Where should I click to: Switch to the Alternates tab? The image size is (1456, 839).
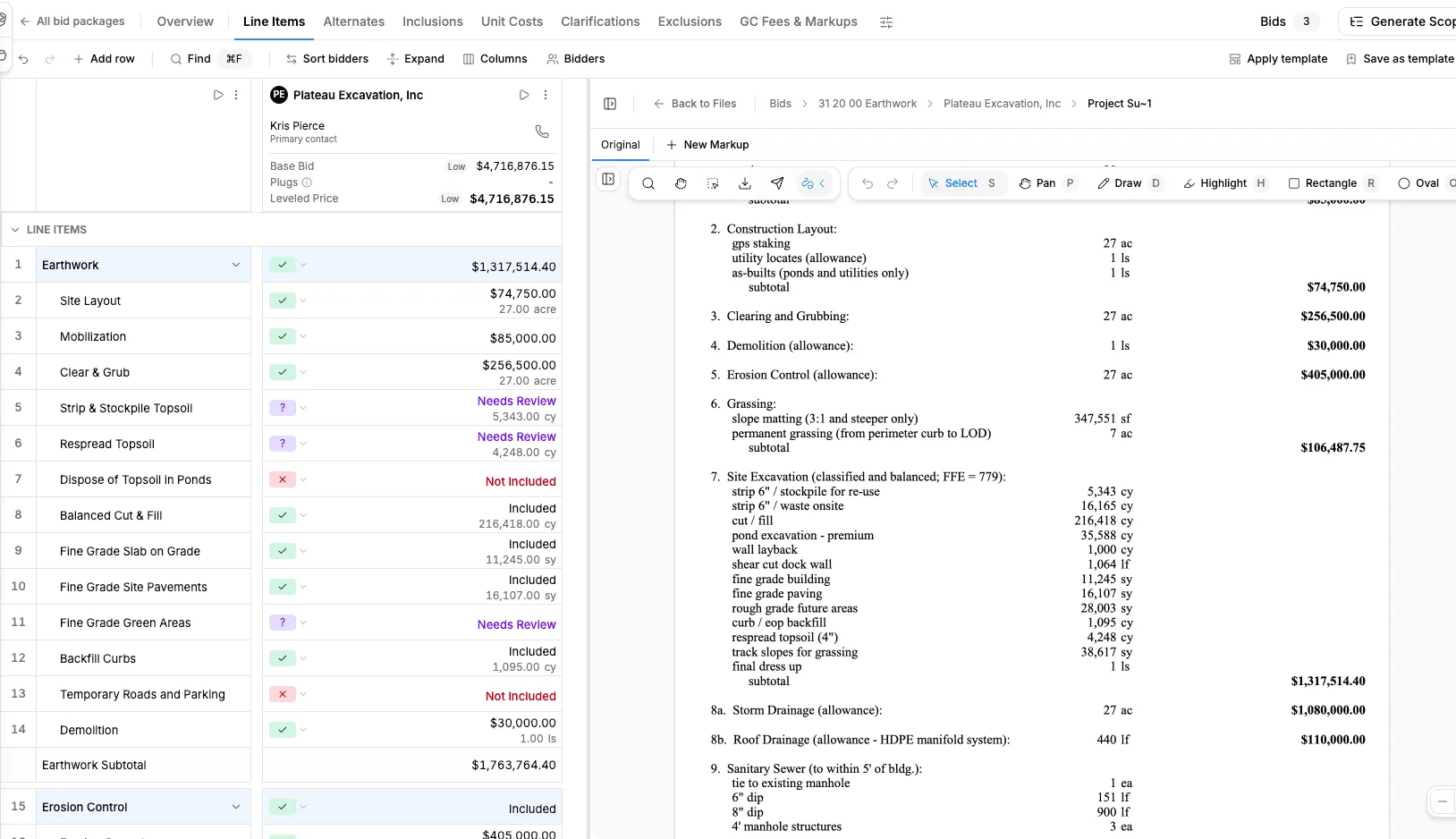click(x=353, y=21)
